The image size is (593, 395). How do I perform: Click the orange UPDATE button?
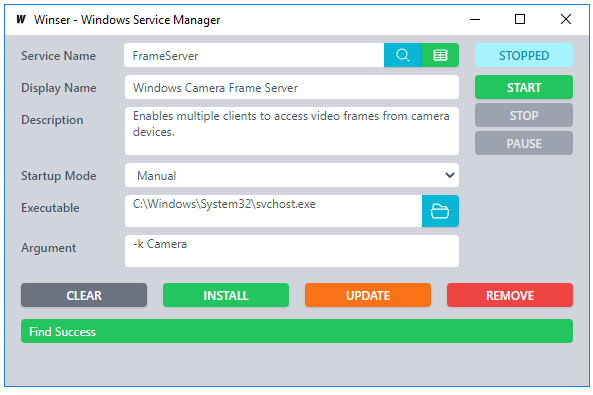click(x=368, y=295)
